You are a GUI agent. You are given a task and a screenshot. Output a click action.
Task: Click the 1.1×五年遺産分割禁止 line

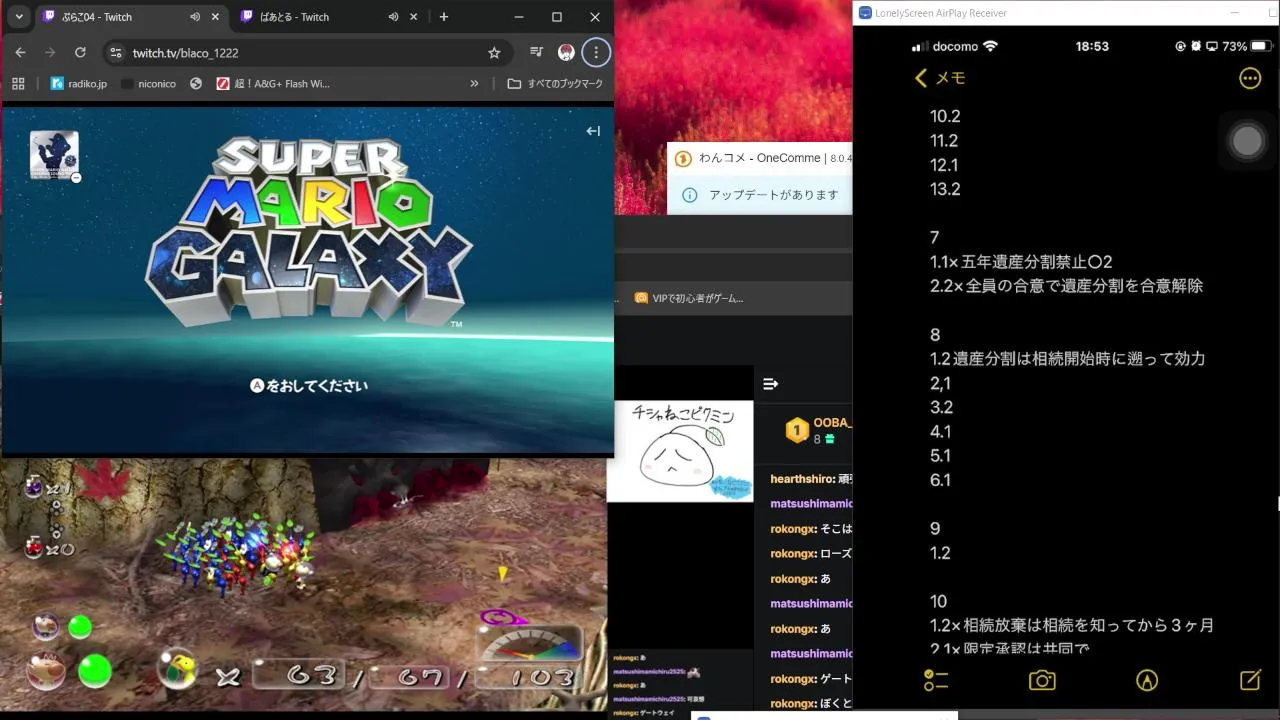tap(1021, 262)
